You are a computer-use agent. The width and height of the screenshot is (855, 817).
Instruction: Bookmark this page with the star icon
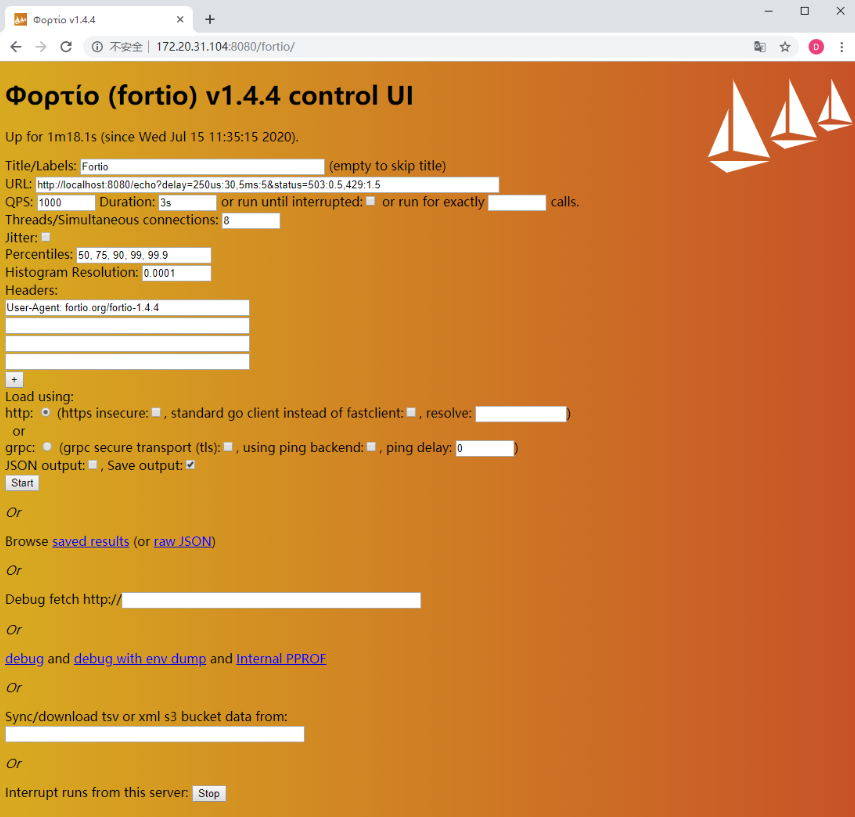[x=785, y=47]
